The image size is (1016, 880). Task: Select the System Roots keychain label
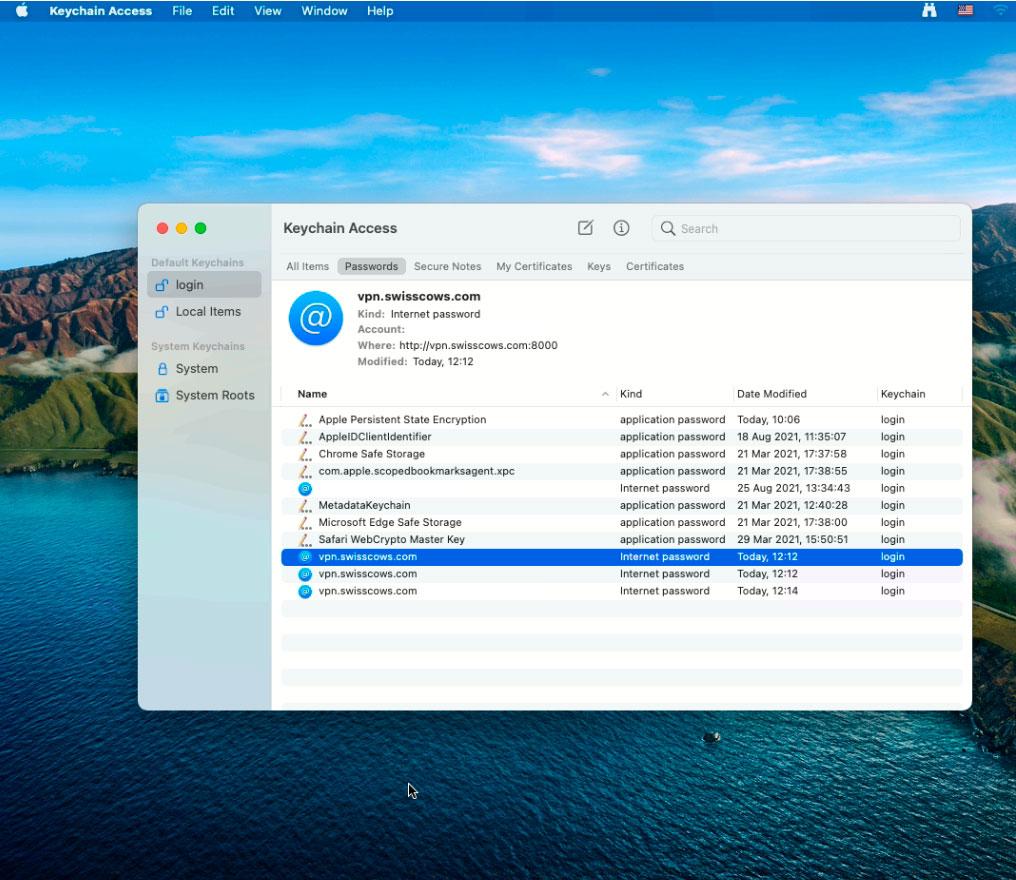pos(215,395)
